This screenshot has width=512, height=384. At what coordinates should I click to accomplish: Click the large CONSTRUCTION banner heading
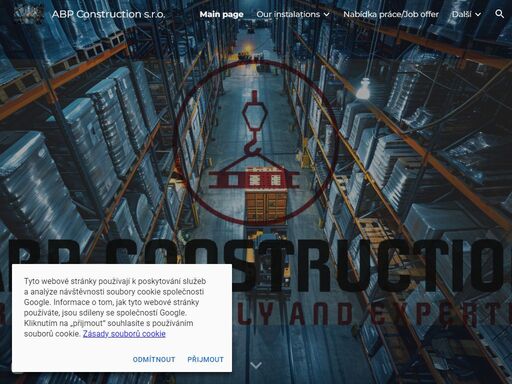point(256,265)
